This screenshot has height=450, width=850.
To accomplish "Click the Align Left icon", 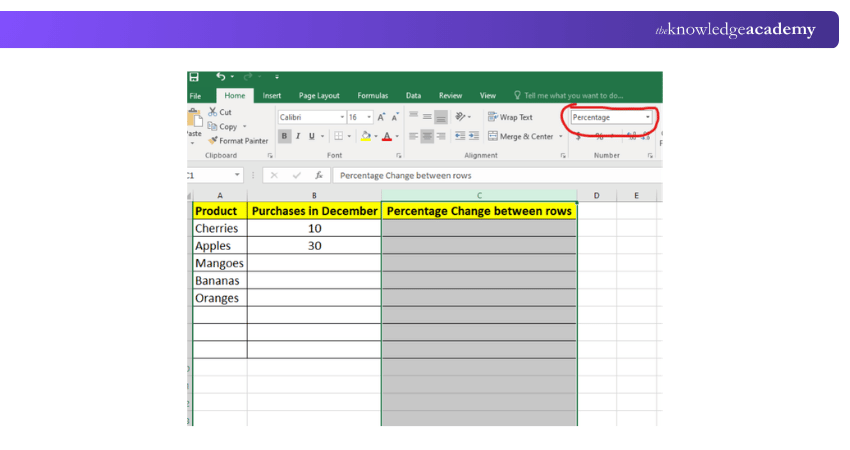I will tap(414, 136).
